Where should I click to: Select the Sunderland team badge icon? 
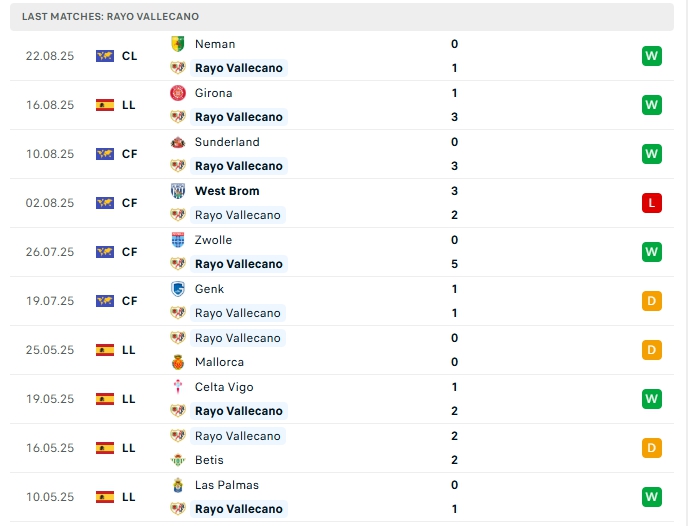point(178,142)
